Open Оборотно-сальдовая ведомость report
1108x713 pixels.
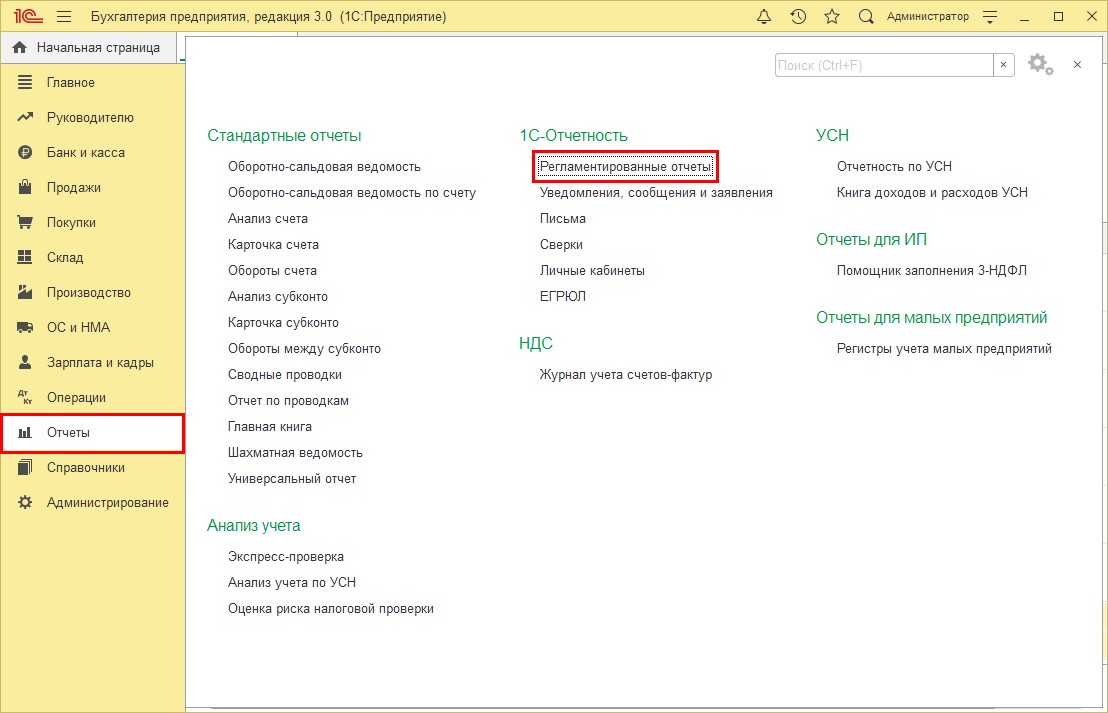point(324,167)
